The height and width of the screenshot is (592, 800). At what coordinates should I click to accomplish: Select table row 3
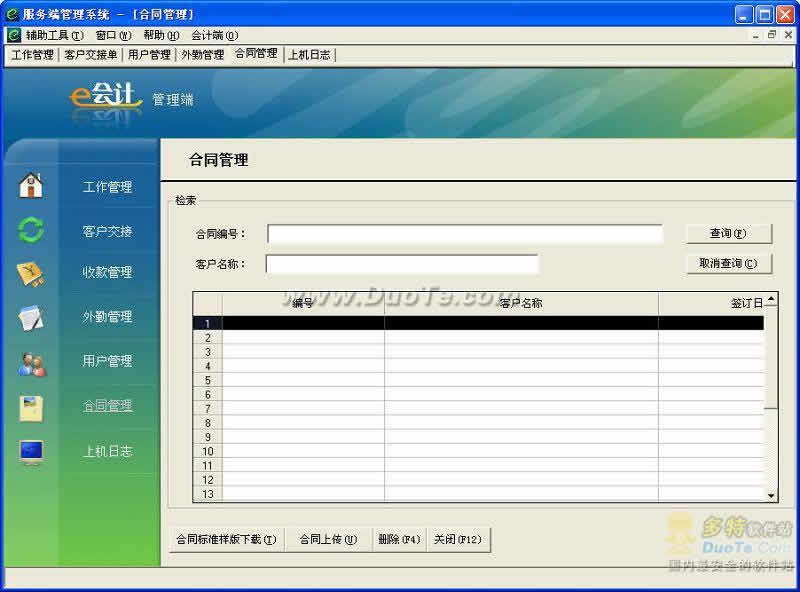tap(479, 352)
